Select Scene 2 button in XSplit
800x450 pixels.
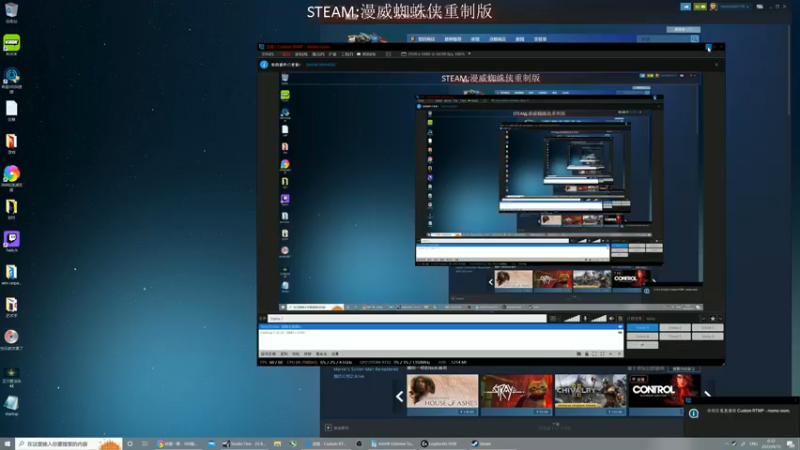[x=675, y=328]
